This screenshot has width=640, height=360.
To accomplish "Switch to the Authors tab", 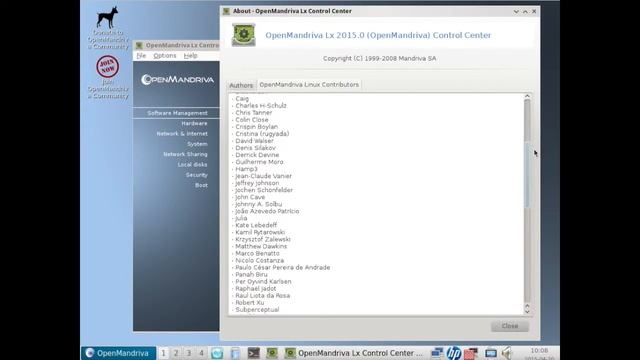I will [241, 85].
